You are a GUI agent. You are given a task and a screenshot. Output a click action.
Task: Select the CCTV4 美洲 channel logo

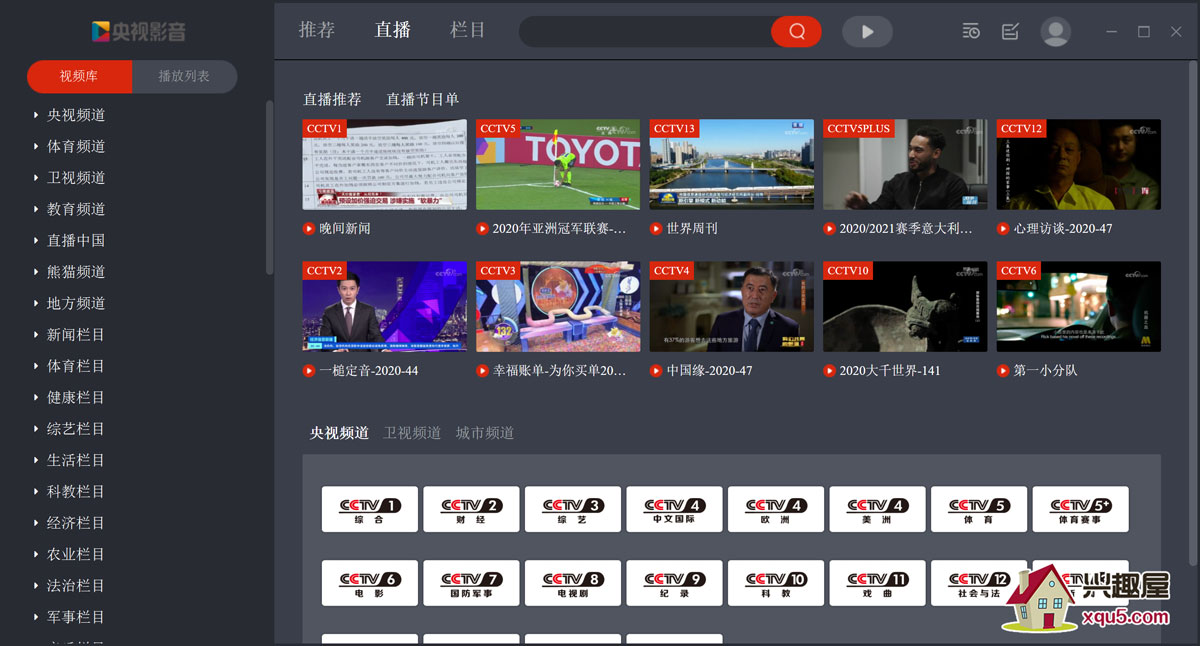pyautogui.click(x=877, y=509)
